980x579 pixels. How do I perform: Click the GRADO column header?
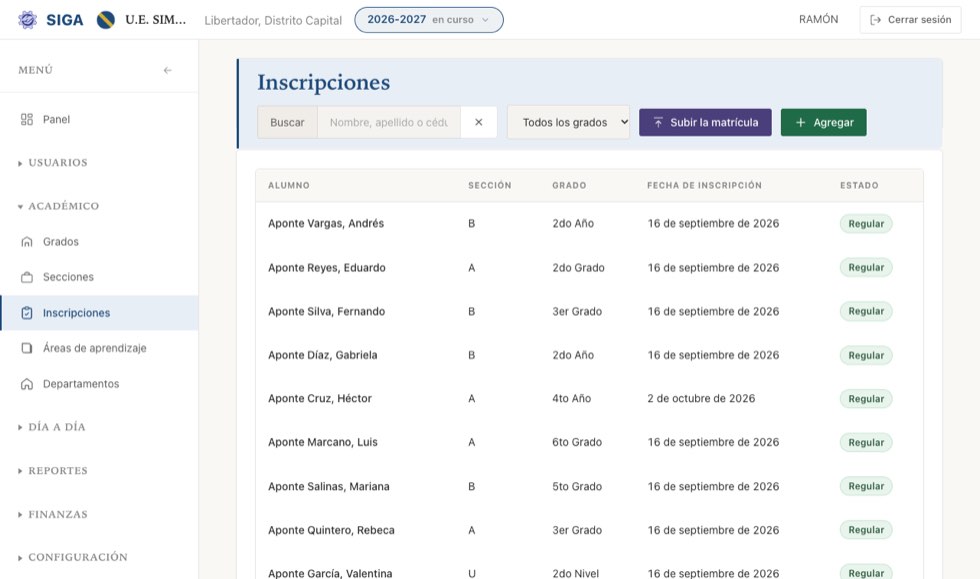click(569, 186)
